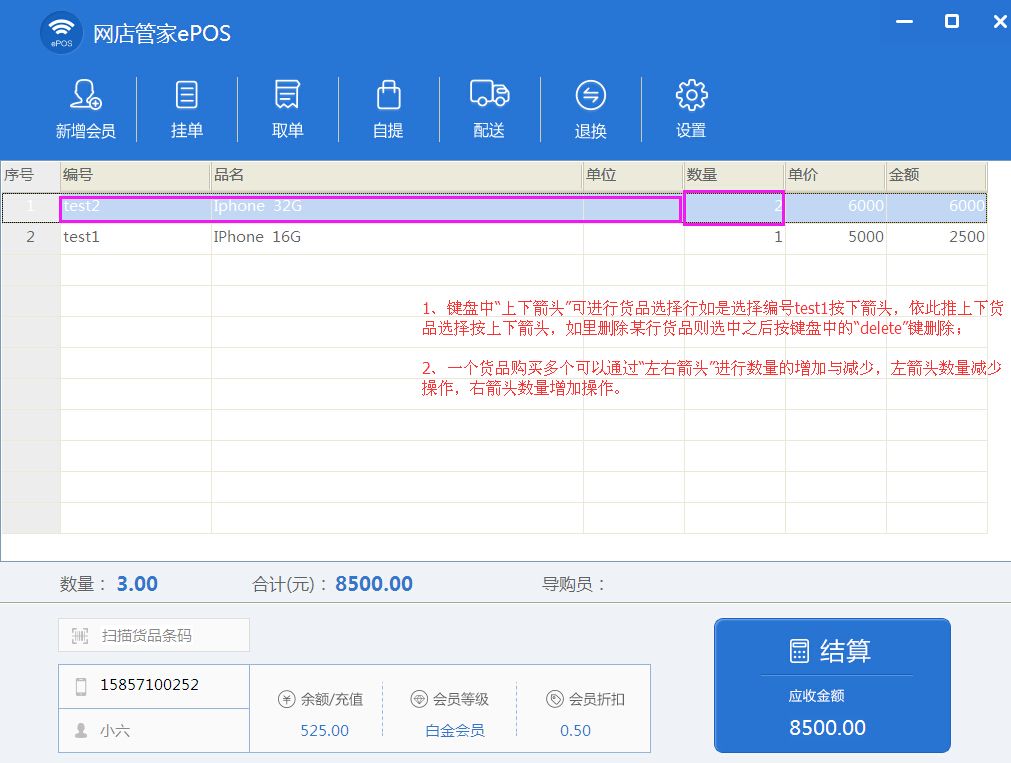Click the 数量 cell of the test2 row
Image resolution: width=1011 pixels, height=763 pixels.
click(734, 207)
